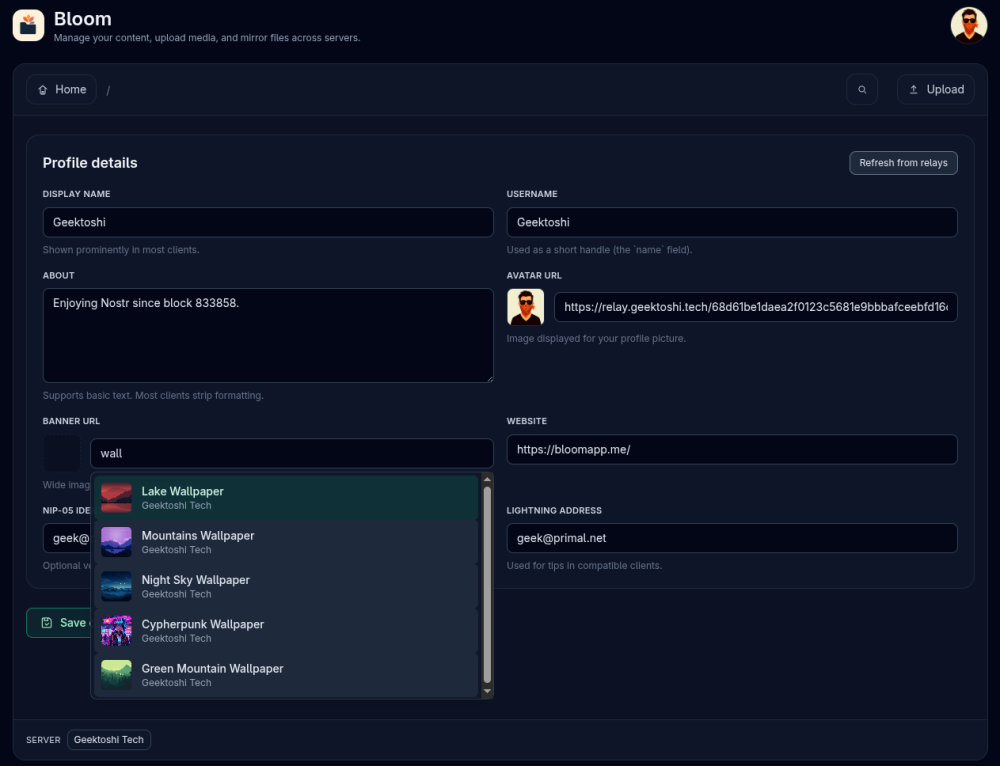Choose Night Sky Wallpaper suggestion
The image size is (1000, 766).
pyautogui.click(x=286, y=586)
